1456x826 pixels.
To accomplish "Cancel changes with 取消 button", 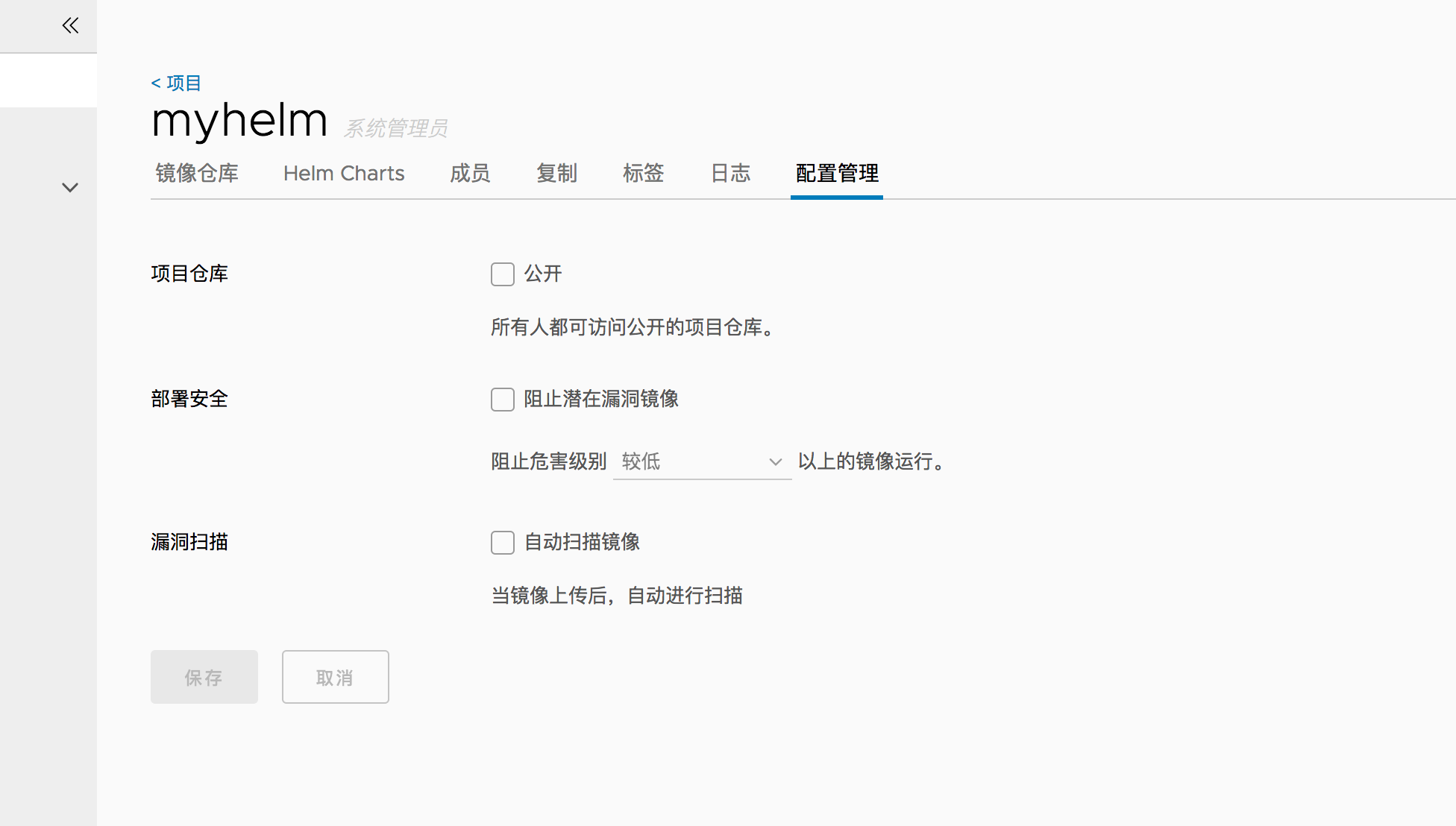I will 335,676.
